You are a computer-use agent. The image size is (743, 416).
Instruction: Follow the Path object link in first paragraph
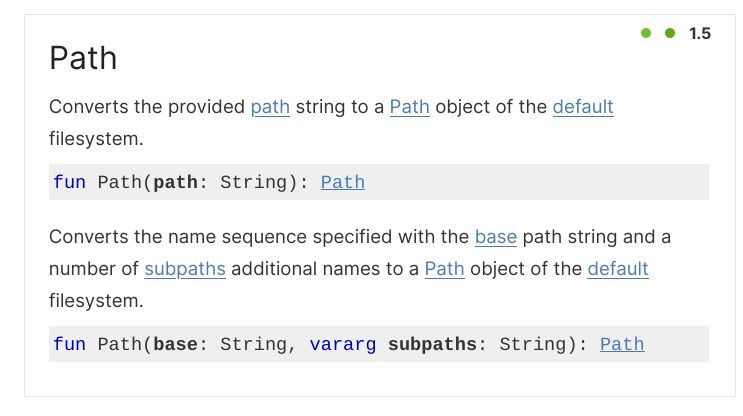pyautogui.click(x=409, y=106)
